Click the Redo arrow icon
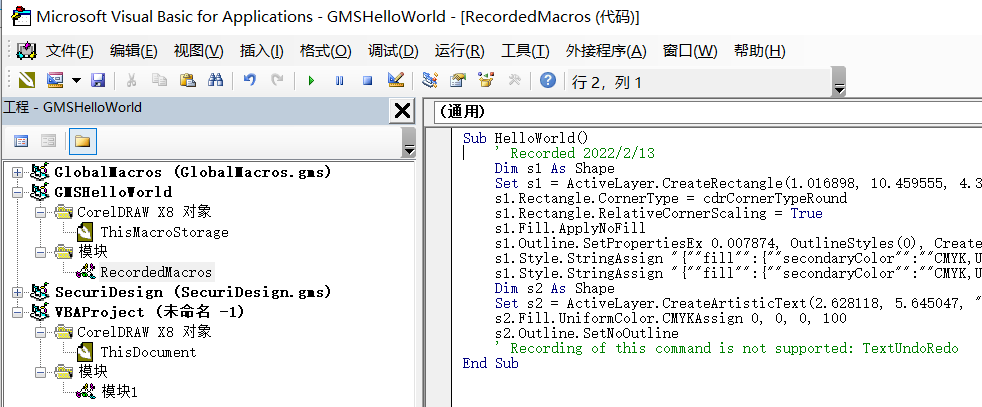Screen dimensions: 982x407 pos(277,80)
